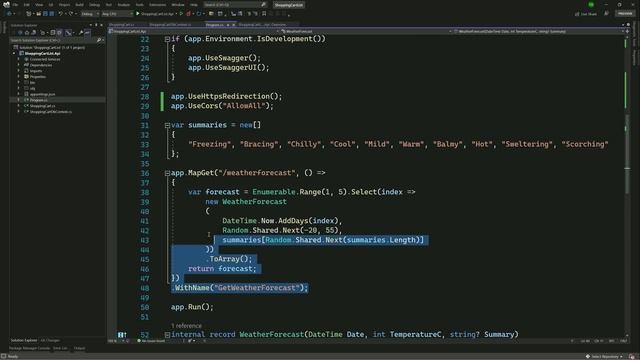Click the quick actions icon beside line 52

[122, 335]
